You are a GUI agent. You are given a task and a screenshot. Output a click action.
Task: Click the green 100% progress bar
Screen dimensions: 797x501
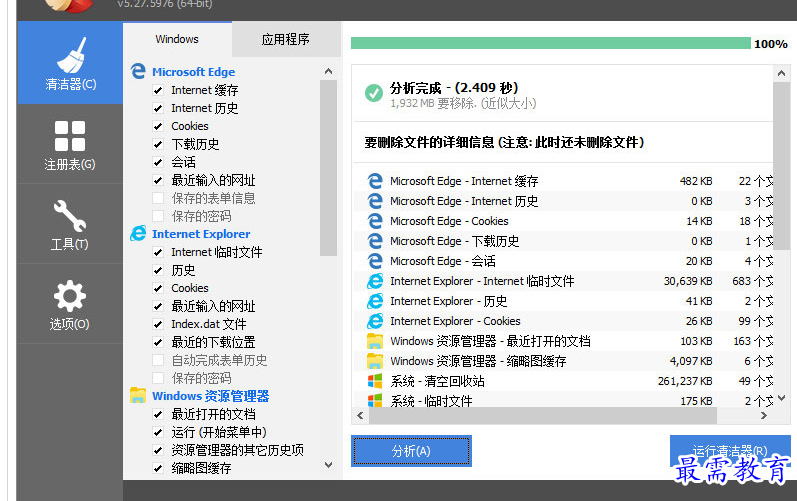point(550,43)
